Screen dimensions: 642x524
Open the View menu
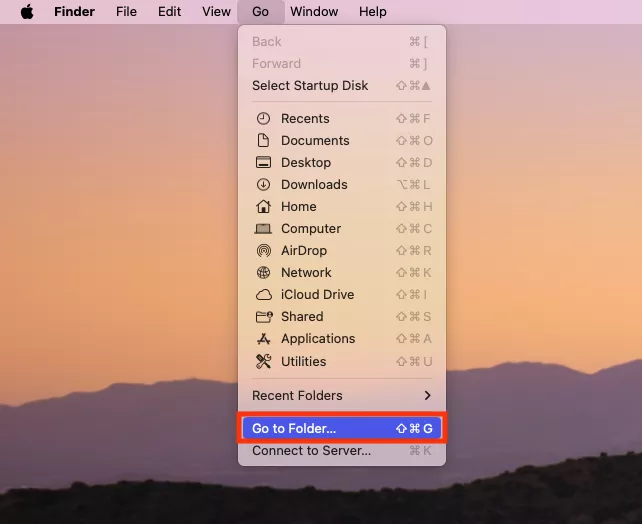216,11
